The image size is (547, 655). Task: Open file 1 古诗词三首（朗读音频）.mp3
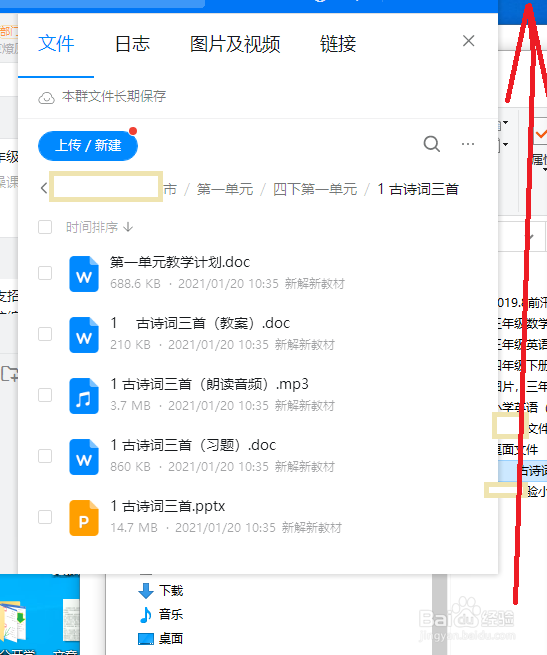pos(209,384)
